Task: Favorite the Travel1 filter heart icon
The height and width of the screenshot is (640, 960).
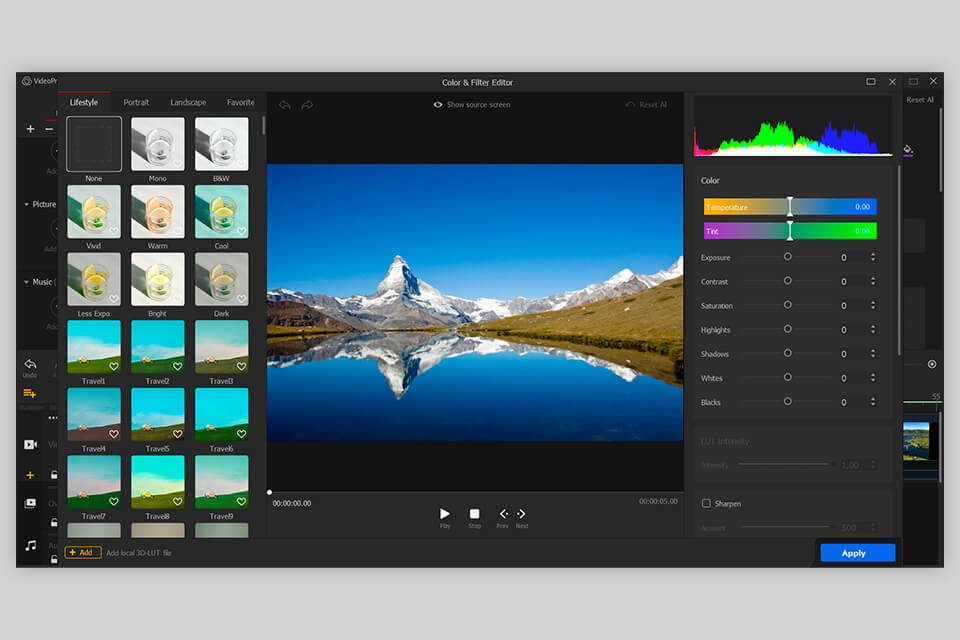Action: [114, 366]
